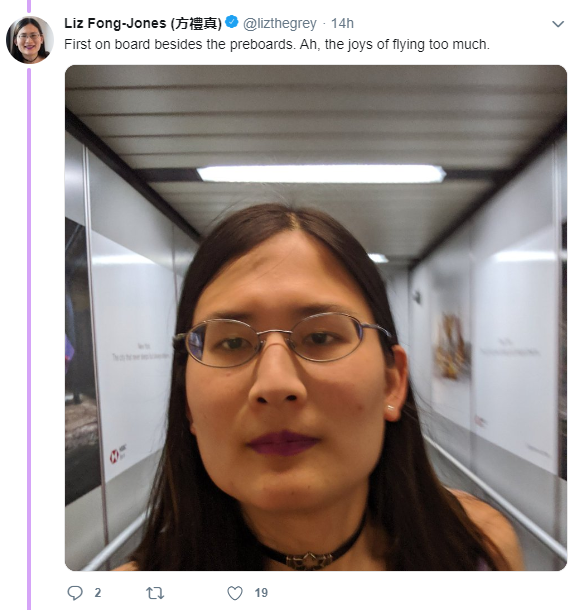
Task: Click the reply speech bubble icon
Action: coord(75,593)
